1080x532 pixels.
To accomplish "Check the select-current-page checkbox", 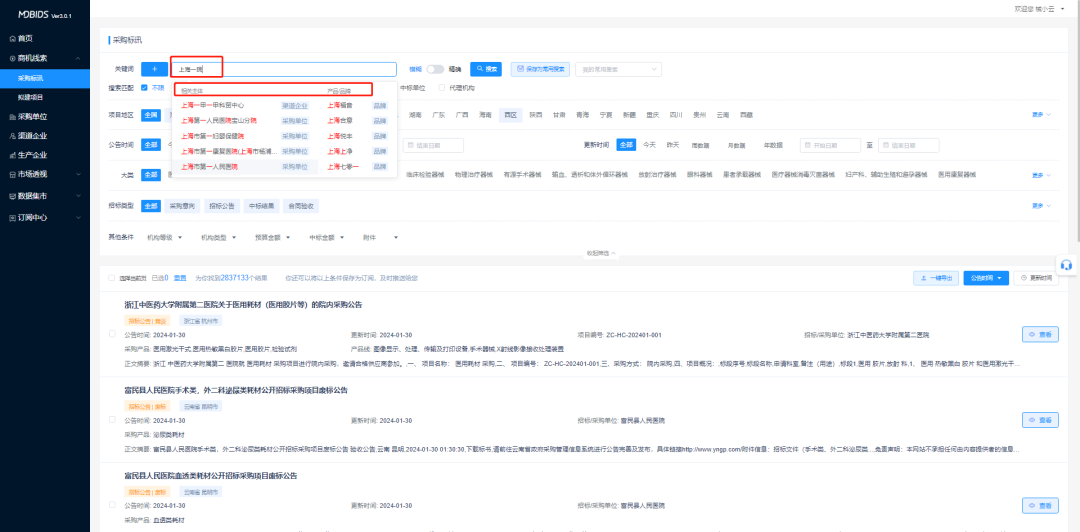I will point(112,278).
